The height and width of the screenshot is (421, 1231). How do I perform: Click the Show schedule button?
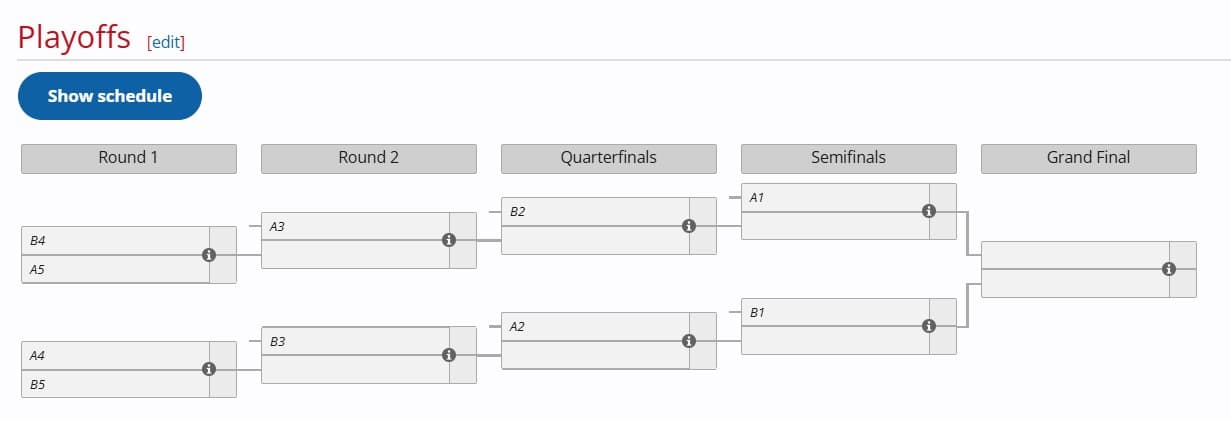[110, 96]
